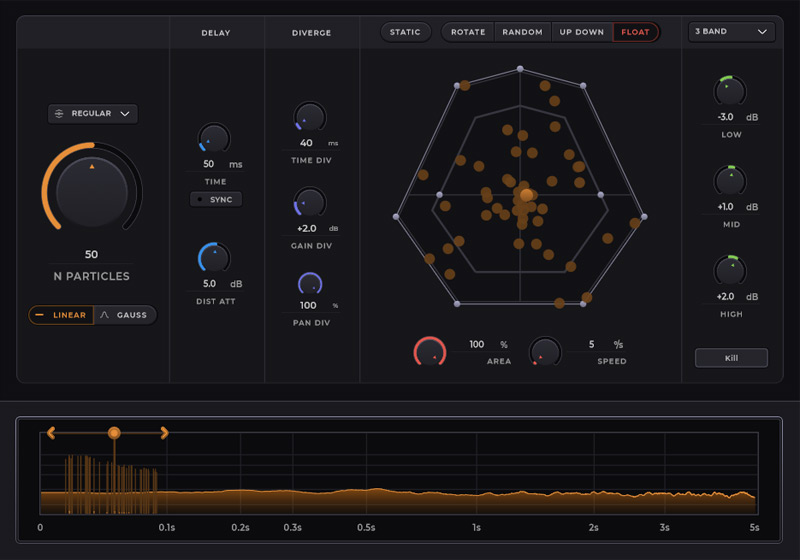Viewport: 800px width, 560px height.
Task: Click the large N Particles knob
Action: tap(92, 192)
